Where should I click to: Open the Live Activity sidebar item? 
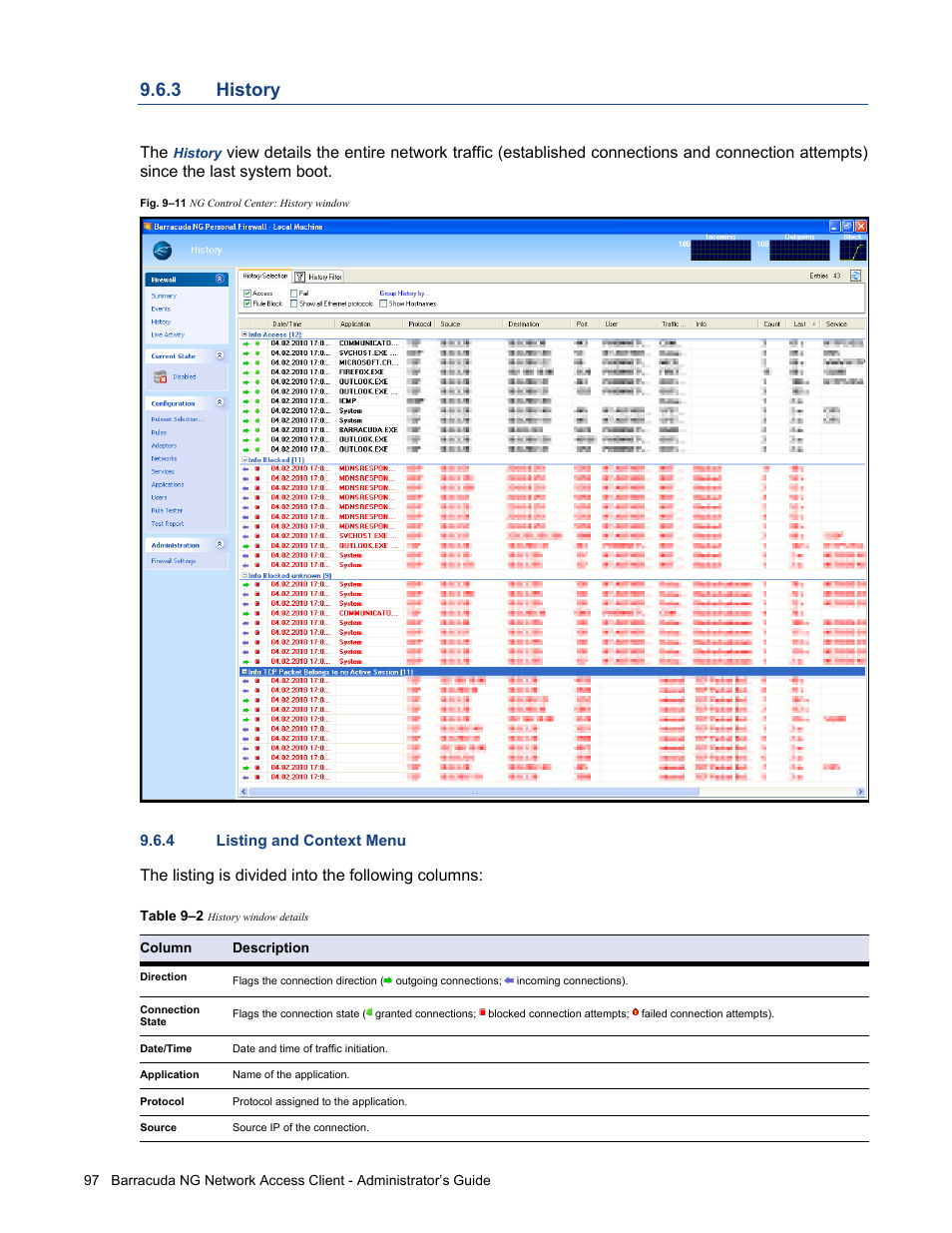click(168, 334)
